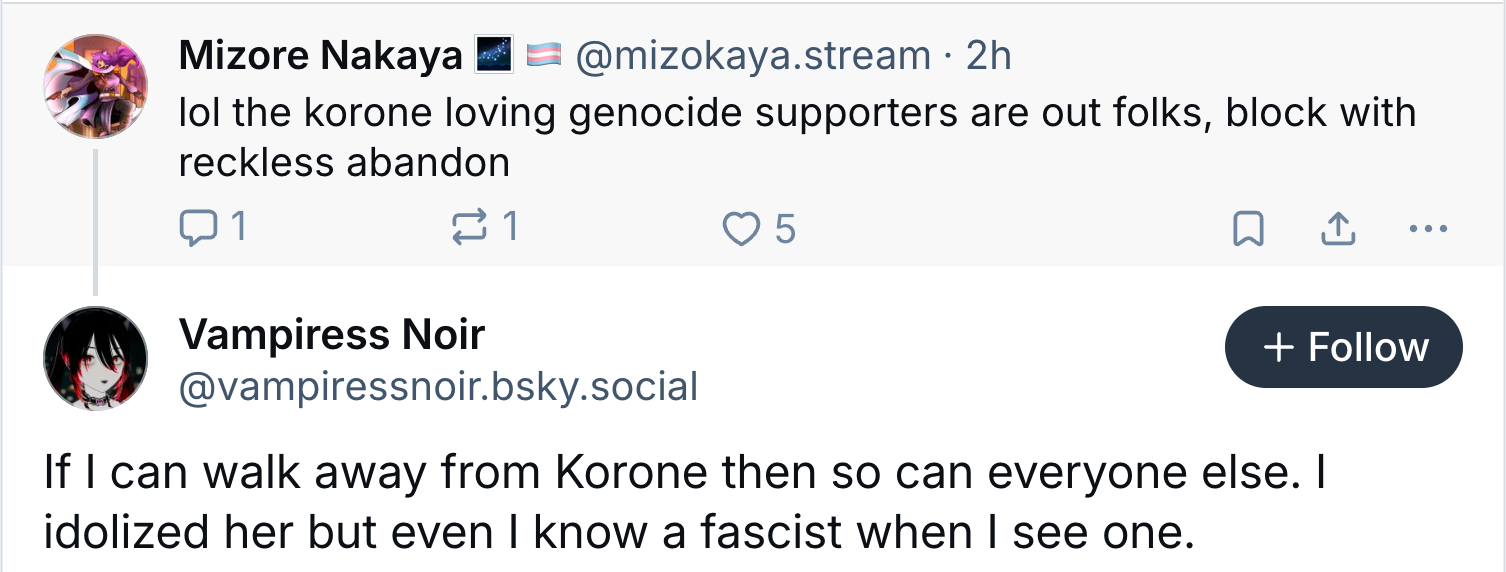
Task: Bookmark Mizore Nakaya's post
Action: pyautogui.click(x=1246, y=230)
